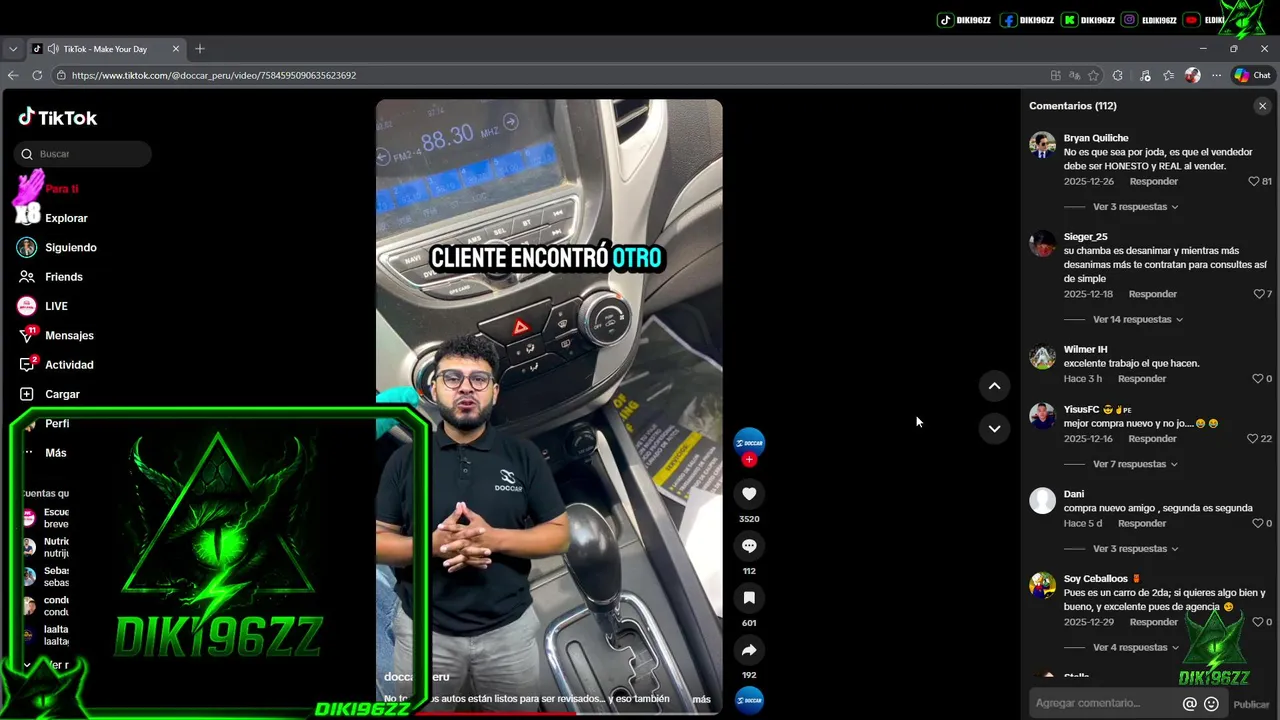Click the Cargar upload plus icon
Viewport: 1280px width, 720px height.
pos(27,394)
